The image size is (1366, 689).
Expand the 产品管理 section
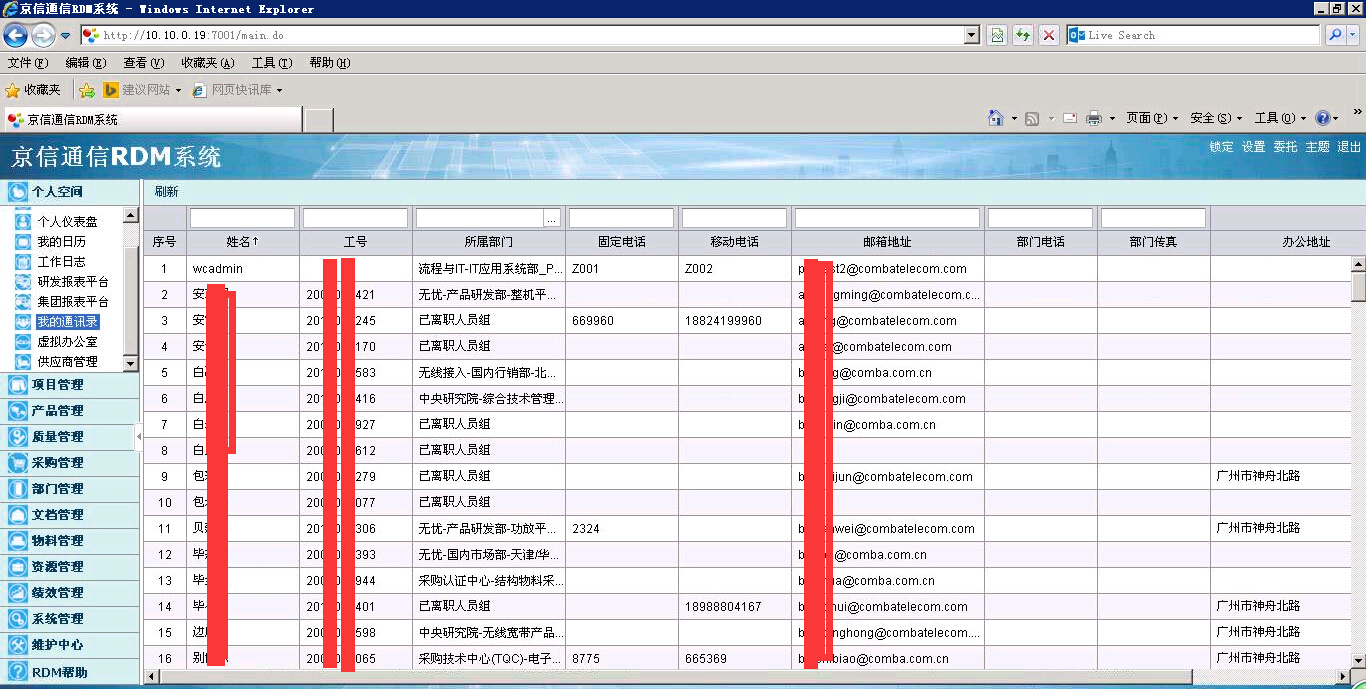click(70, 411)
